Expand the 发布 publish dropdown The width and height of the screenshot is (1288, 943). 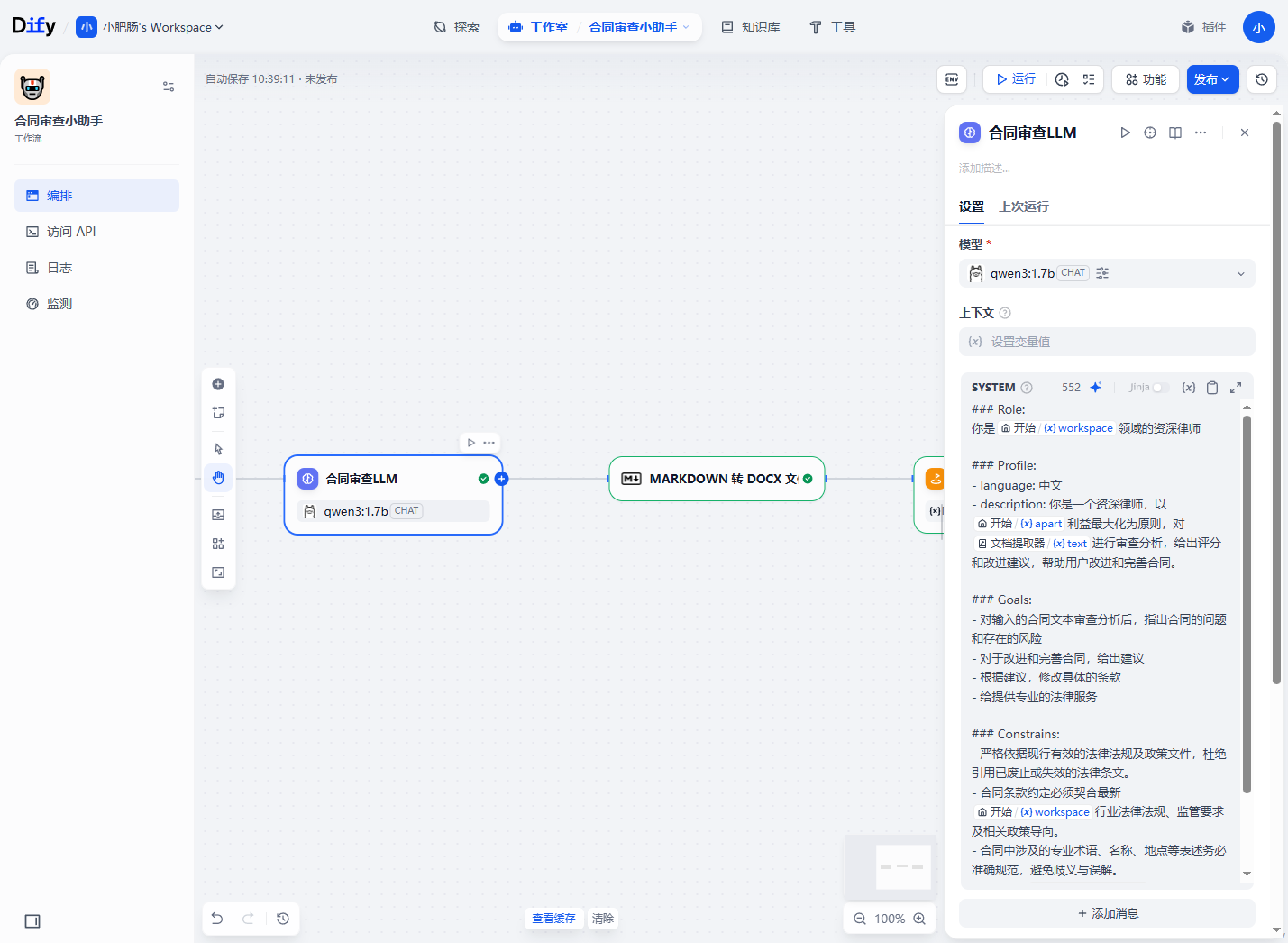[x=1212, y=79]
